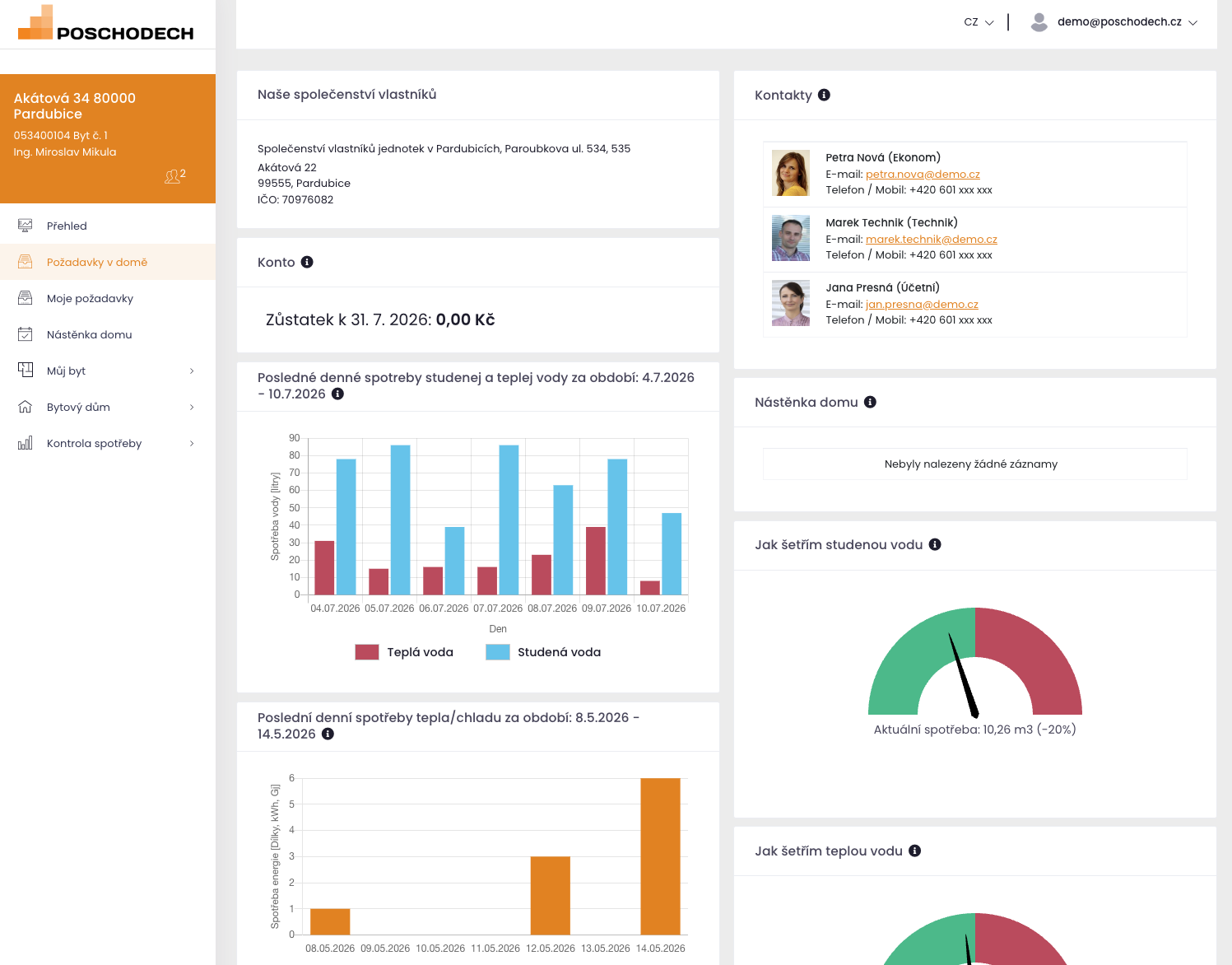The height and width of the screenshot is (965, 1232).
Task: Click the 09.07.2026 hot water bar
Action: pos(596,561)
